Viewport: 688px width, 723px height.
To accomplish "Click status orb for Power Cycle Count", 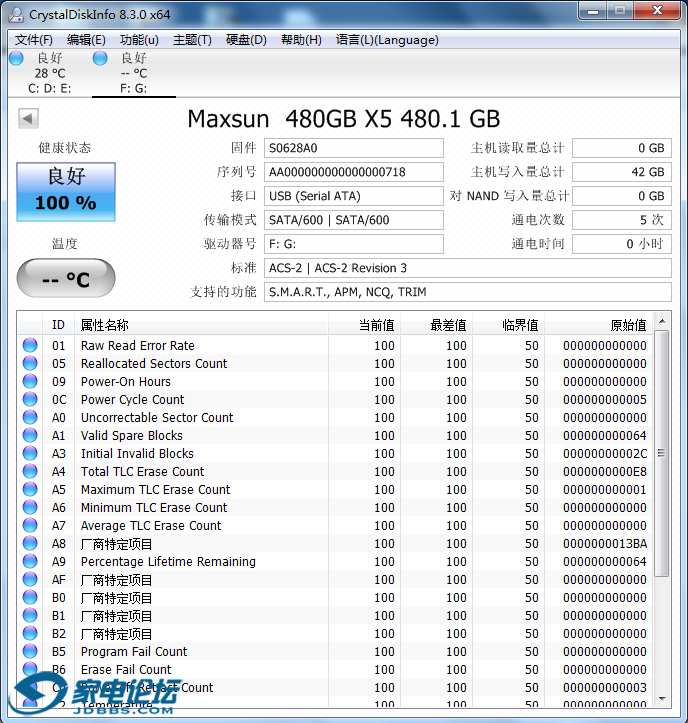I will click(30, 399).
